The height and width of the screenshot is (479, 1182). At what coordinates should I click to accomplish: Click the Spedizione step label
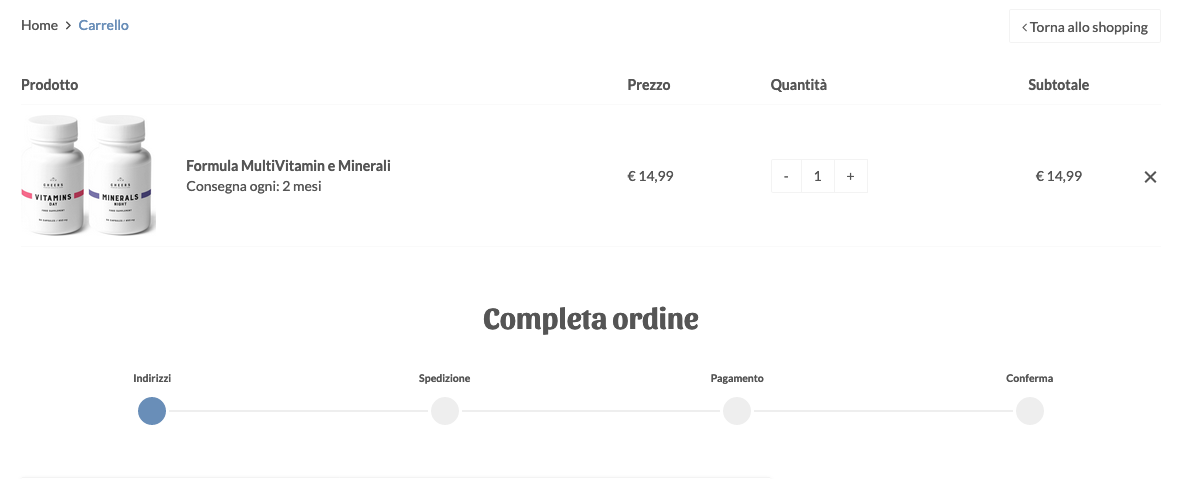pos(445,378)
